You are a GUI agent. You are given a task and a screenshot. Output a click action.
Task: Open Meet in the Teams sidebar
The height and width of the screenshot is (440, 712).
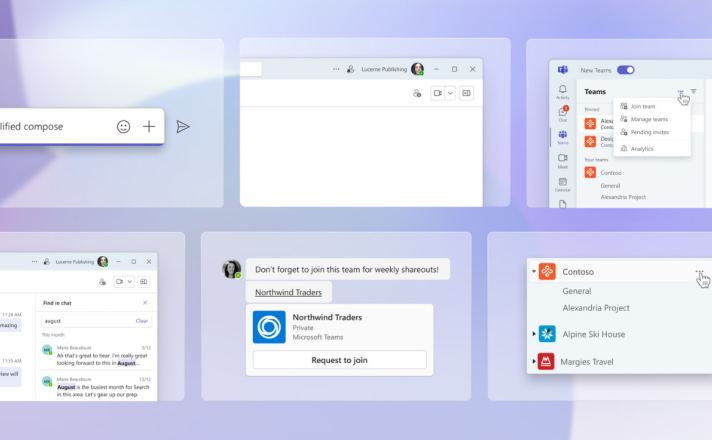(563, 161)
